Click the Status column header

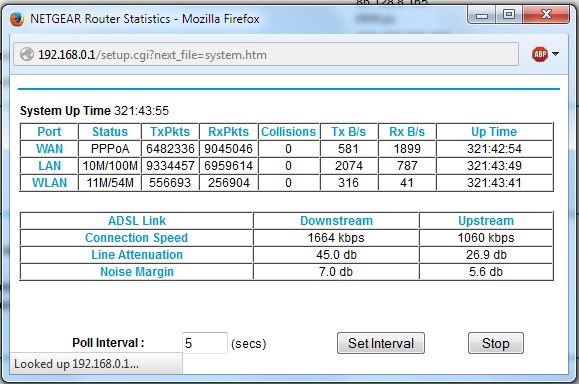110,132
